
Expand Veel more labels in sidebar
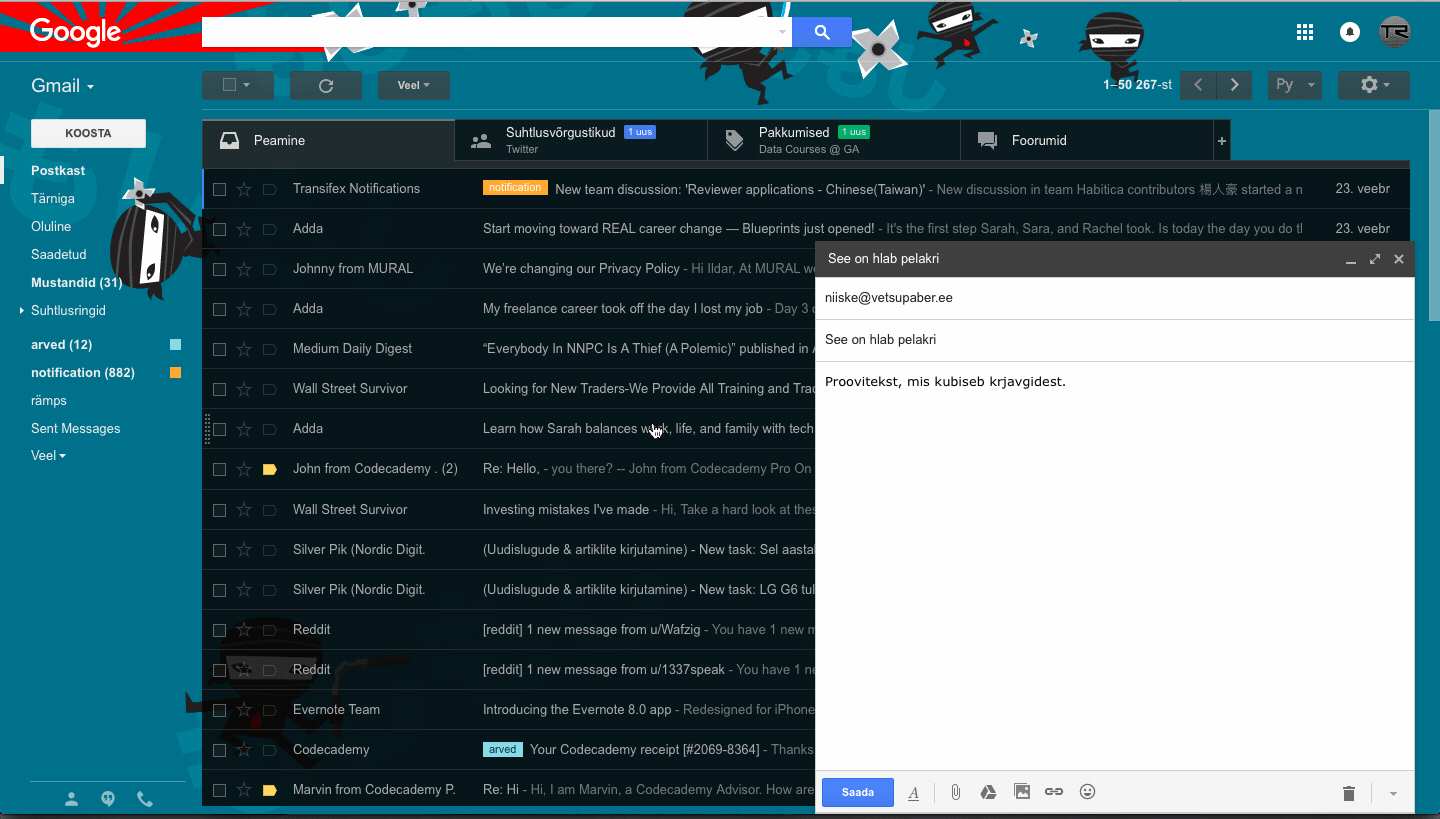[x=48, y=456]
